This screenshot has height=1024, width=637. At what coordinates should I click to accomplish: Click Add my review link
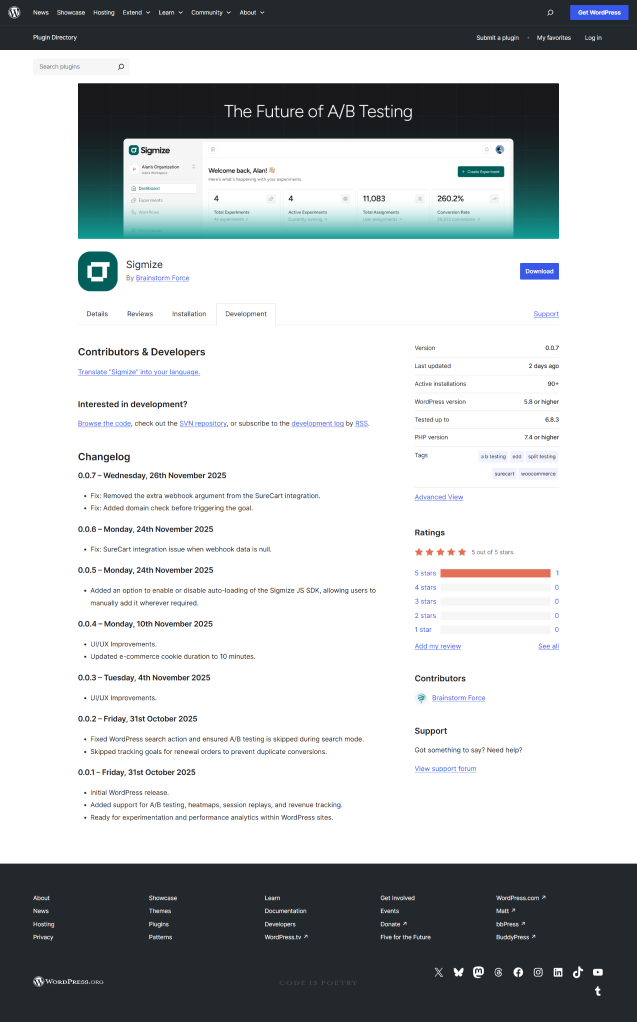tap(438, 647)
